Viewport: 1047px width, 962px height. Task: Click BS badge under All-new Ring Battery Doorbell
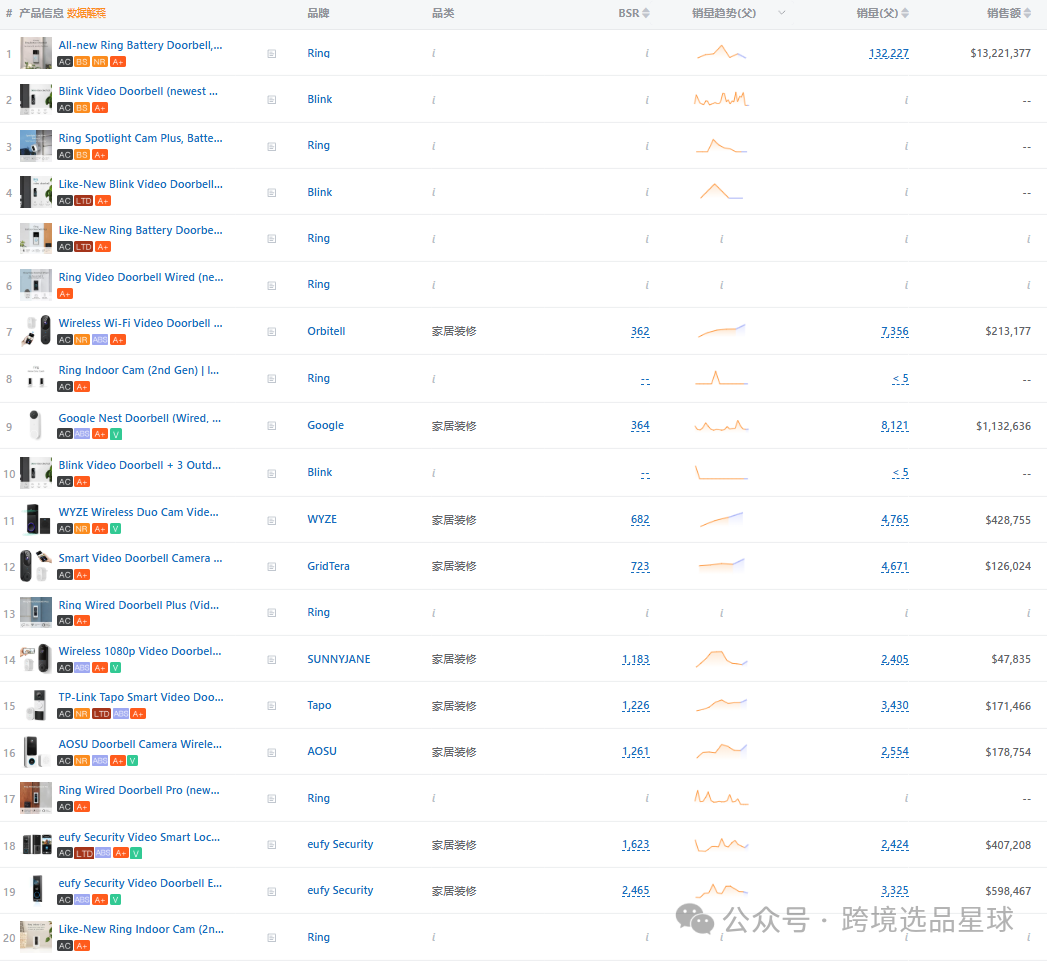(x=82, y=62)
